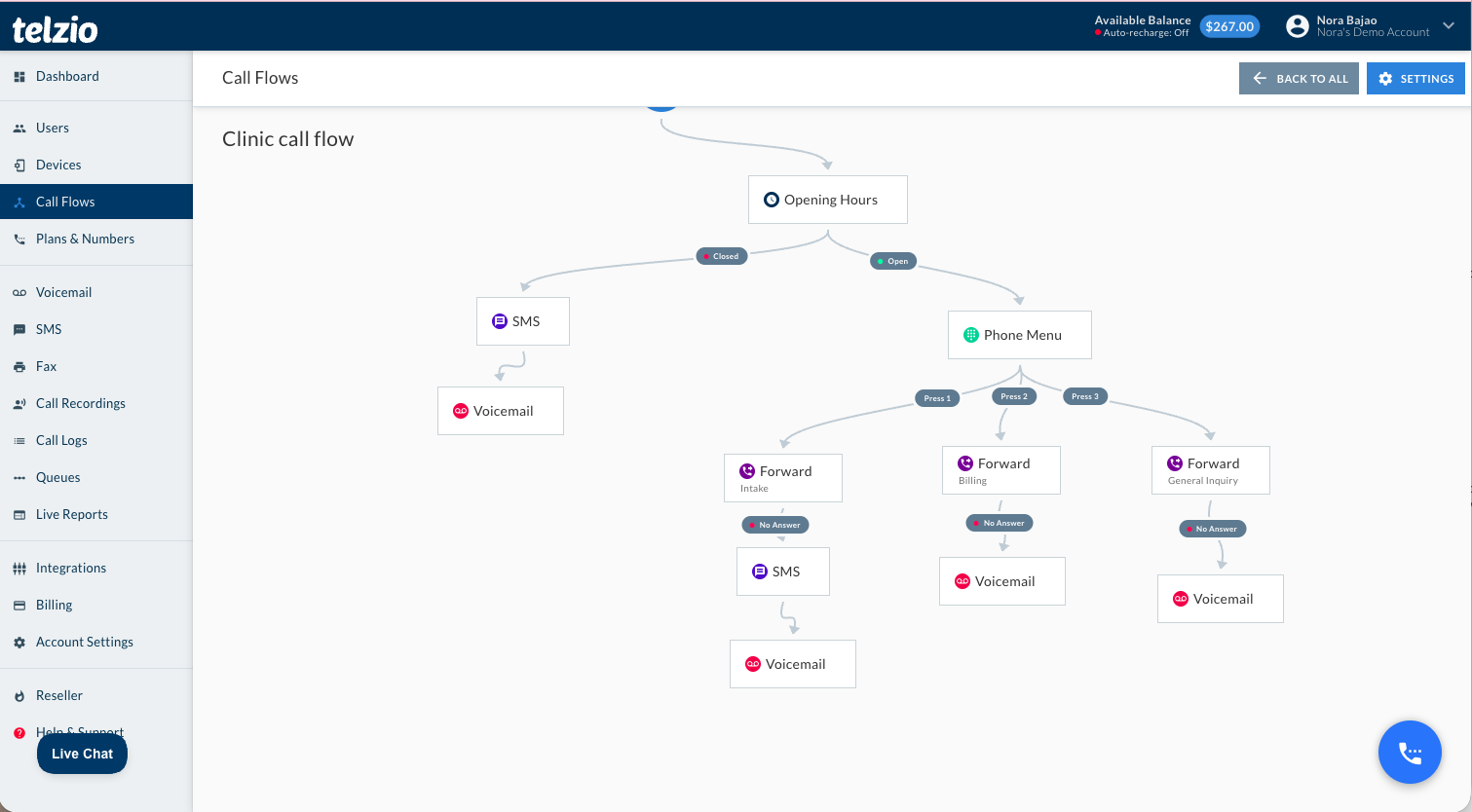Select the Voicemail node under Billing

pyautogui.click(x=1002, y=581)
